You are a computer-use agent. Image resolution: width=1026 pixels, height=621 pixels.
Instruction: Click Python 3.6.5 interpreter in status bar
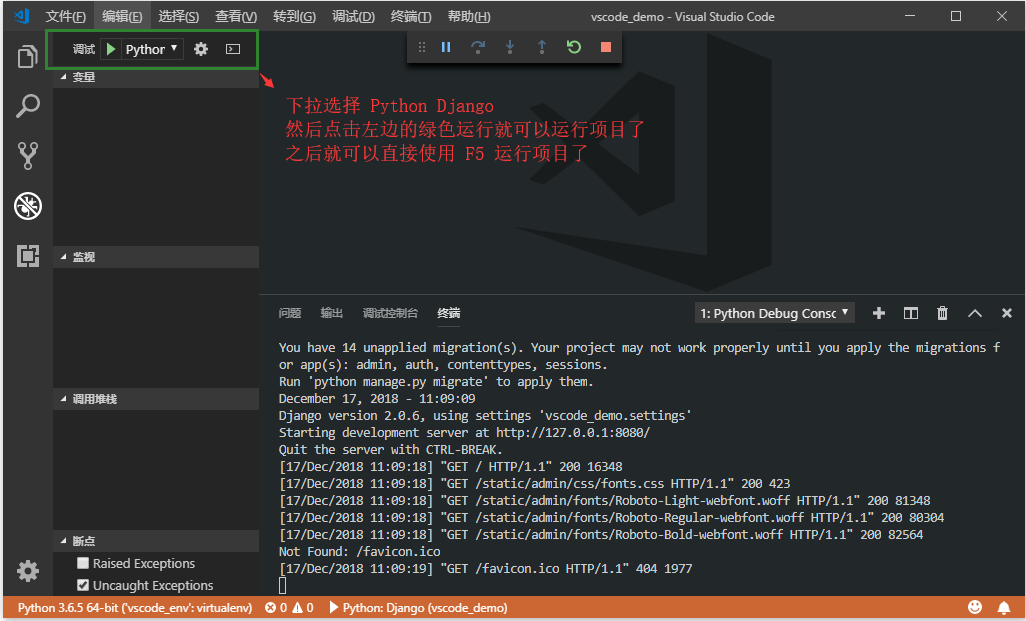(x=135, y=607)
